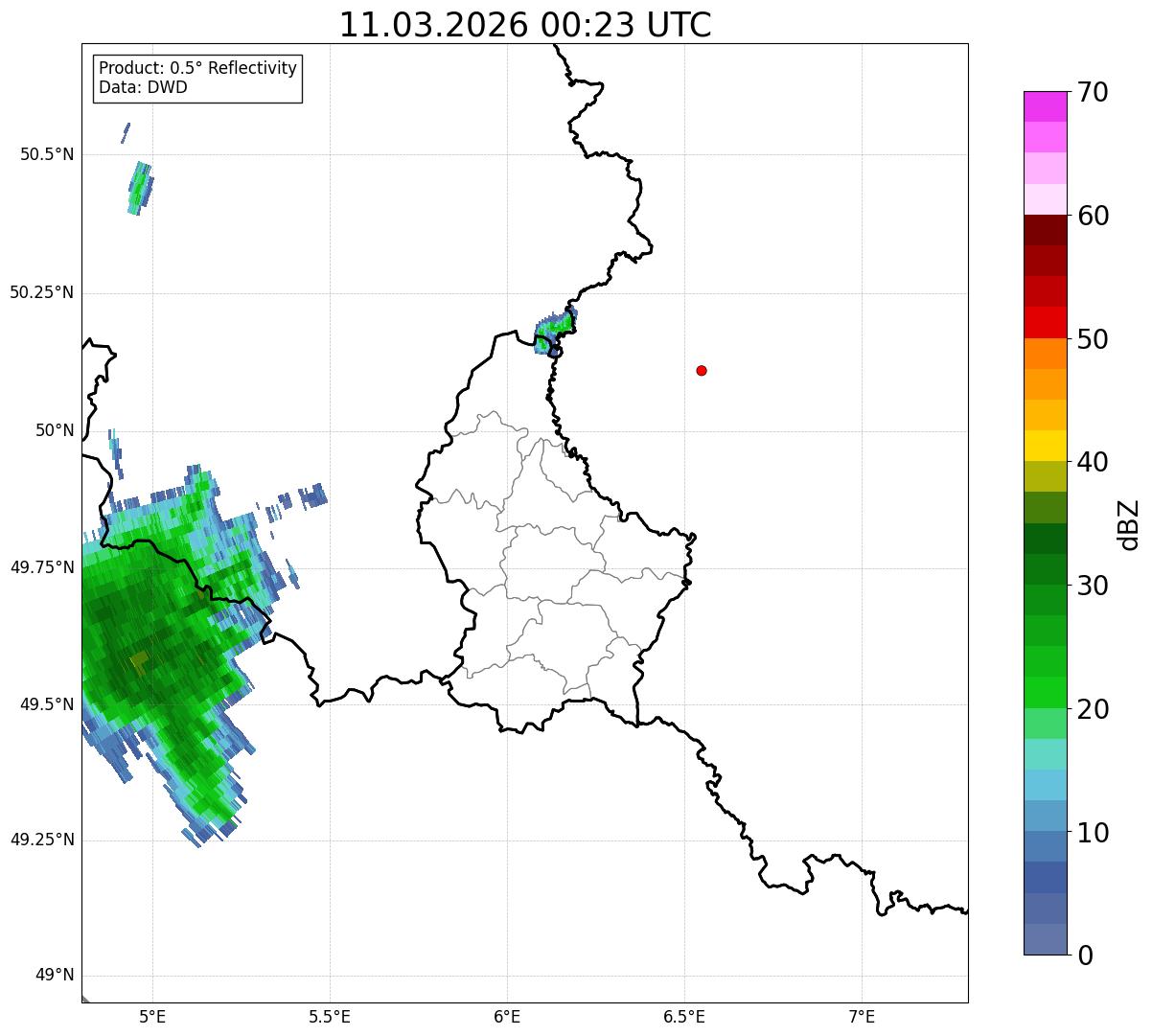The width and height of the screenshot is (1152, 1036).
Task: Click the '49.5°N' latitude label
Action: pos(47,704)
